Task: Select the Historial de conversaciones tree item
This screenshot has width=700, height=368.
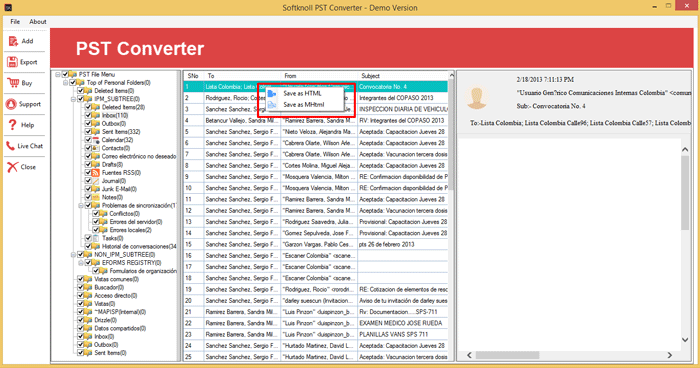Action: click(139, 247)
